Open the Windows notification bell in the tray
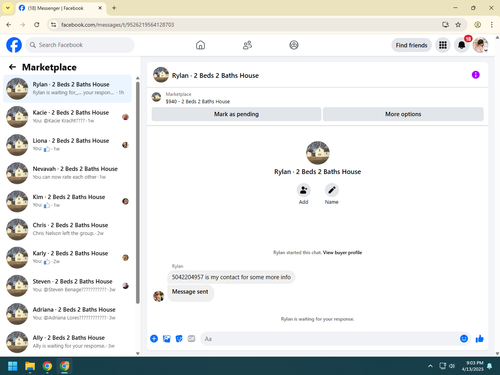The width and height of the screenshot is (500, 375). [x=490, y=366]
